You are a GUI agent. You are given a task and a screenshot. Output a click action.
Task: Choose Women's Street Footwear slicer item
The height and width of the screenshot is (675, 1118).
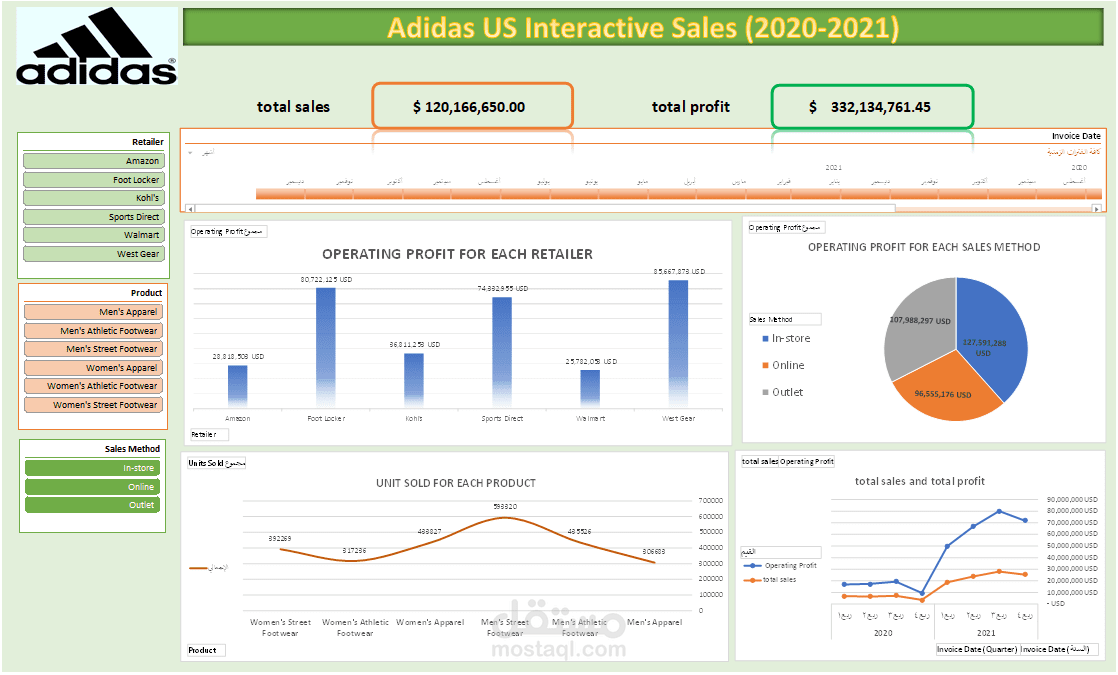(x=93, y=404)
